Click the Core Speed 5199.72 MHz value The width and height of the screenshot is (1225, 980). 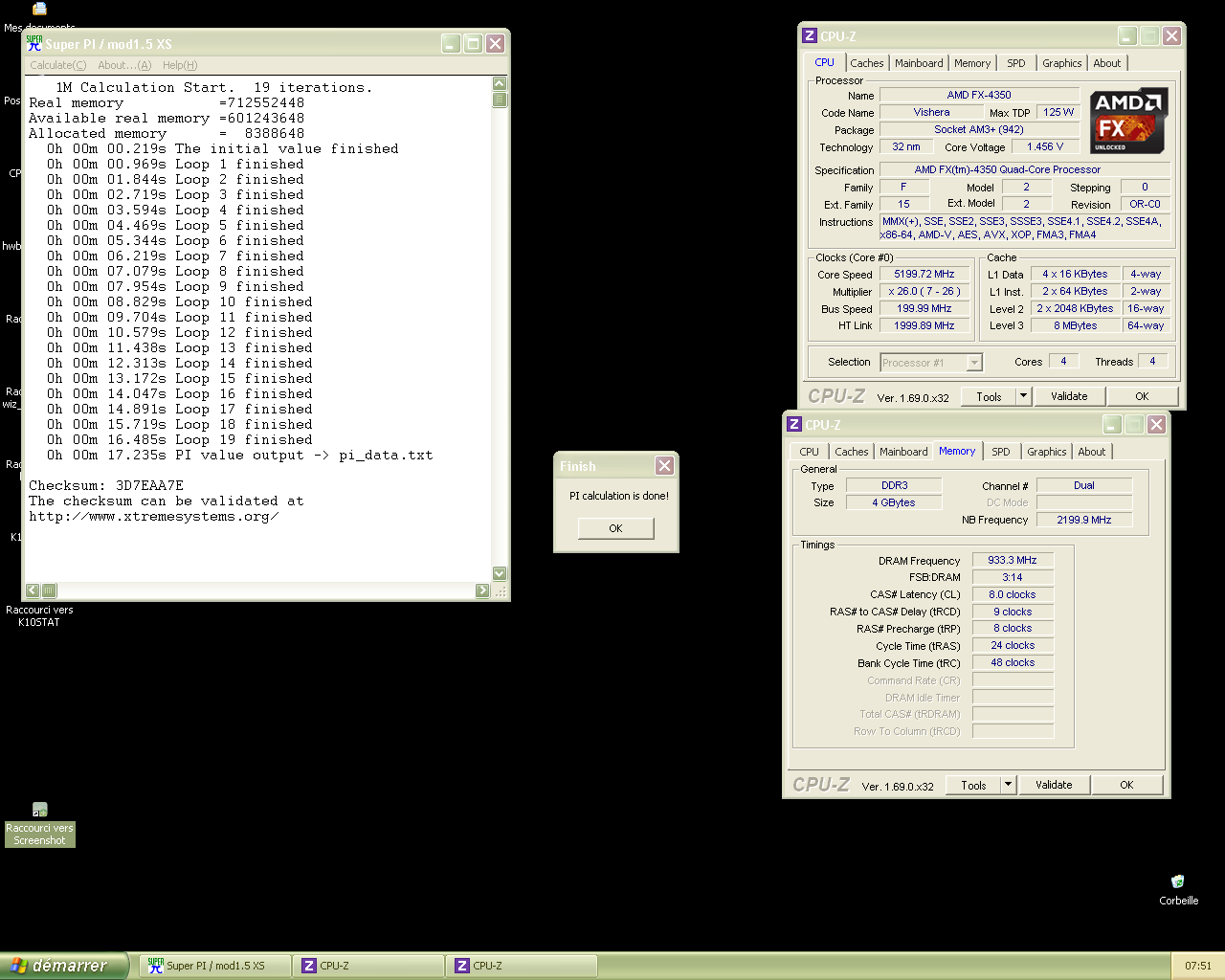point(924,274)
